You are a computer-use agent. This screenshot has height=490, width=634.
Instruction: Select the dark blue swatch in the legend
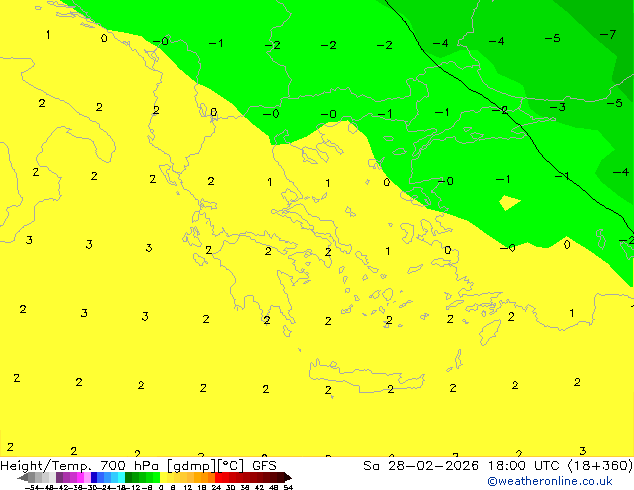94,477
